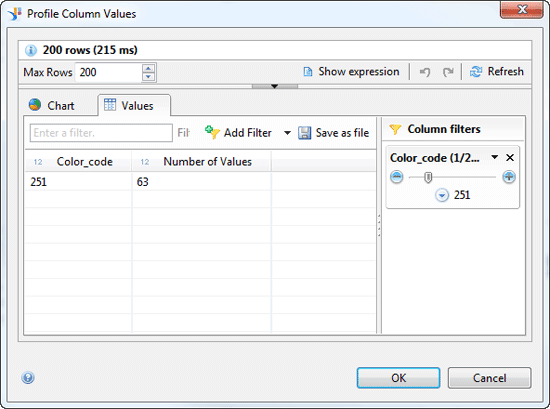The image size is (550, 409).
Task: Switch to the Chart tab
Action: (x=52, y=105)
